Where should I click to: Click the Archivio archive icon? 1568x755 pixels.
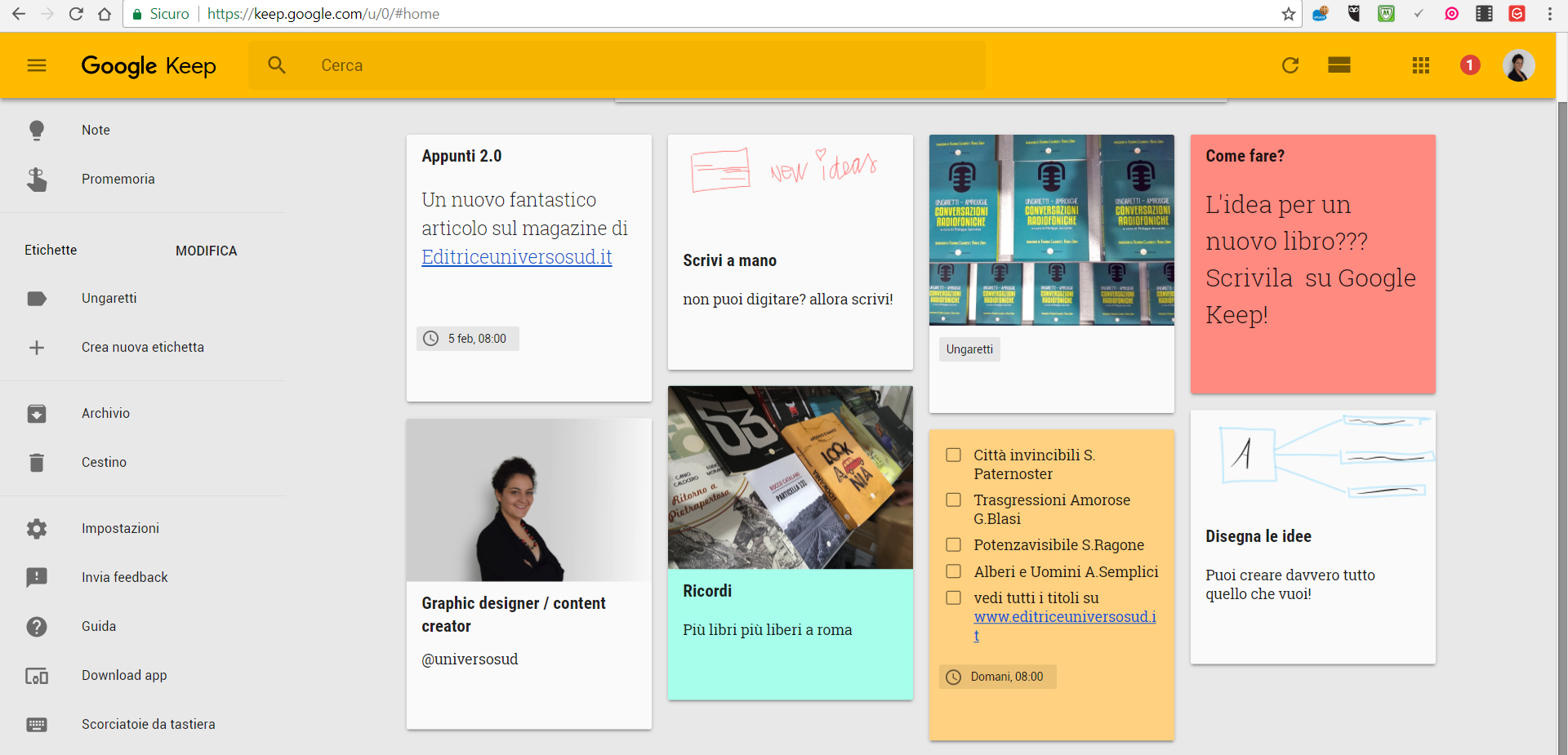[37, 414]
